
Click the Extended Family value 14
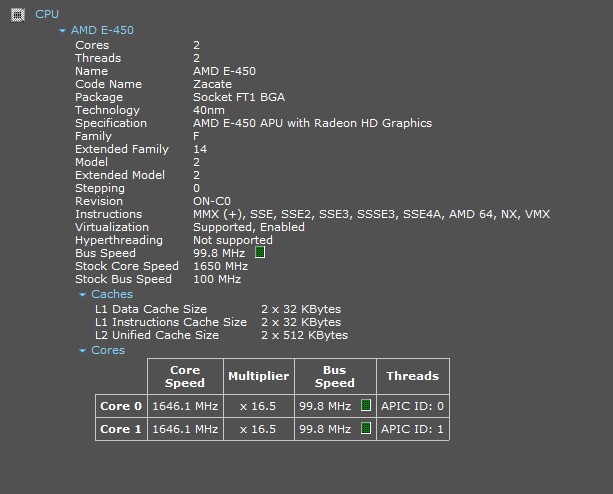click(200, 149)
